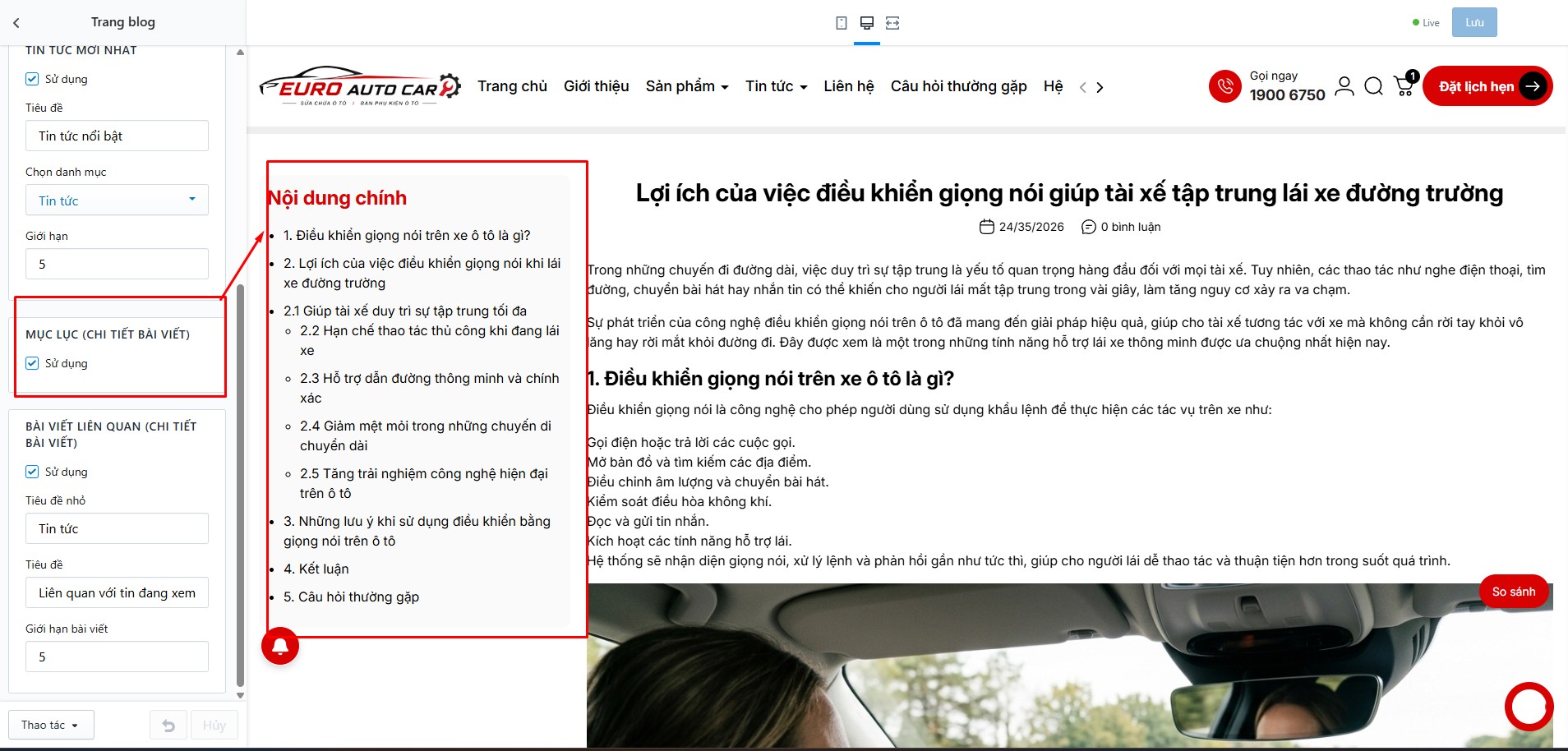
Task: Switch preview to full-width view
Action: click(x=892, y=23)
